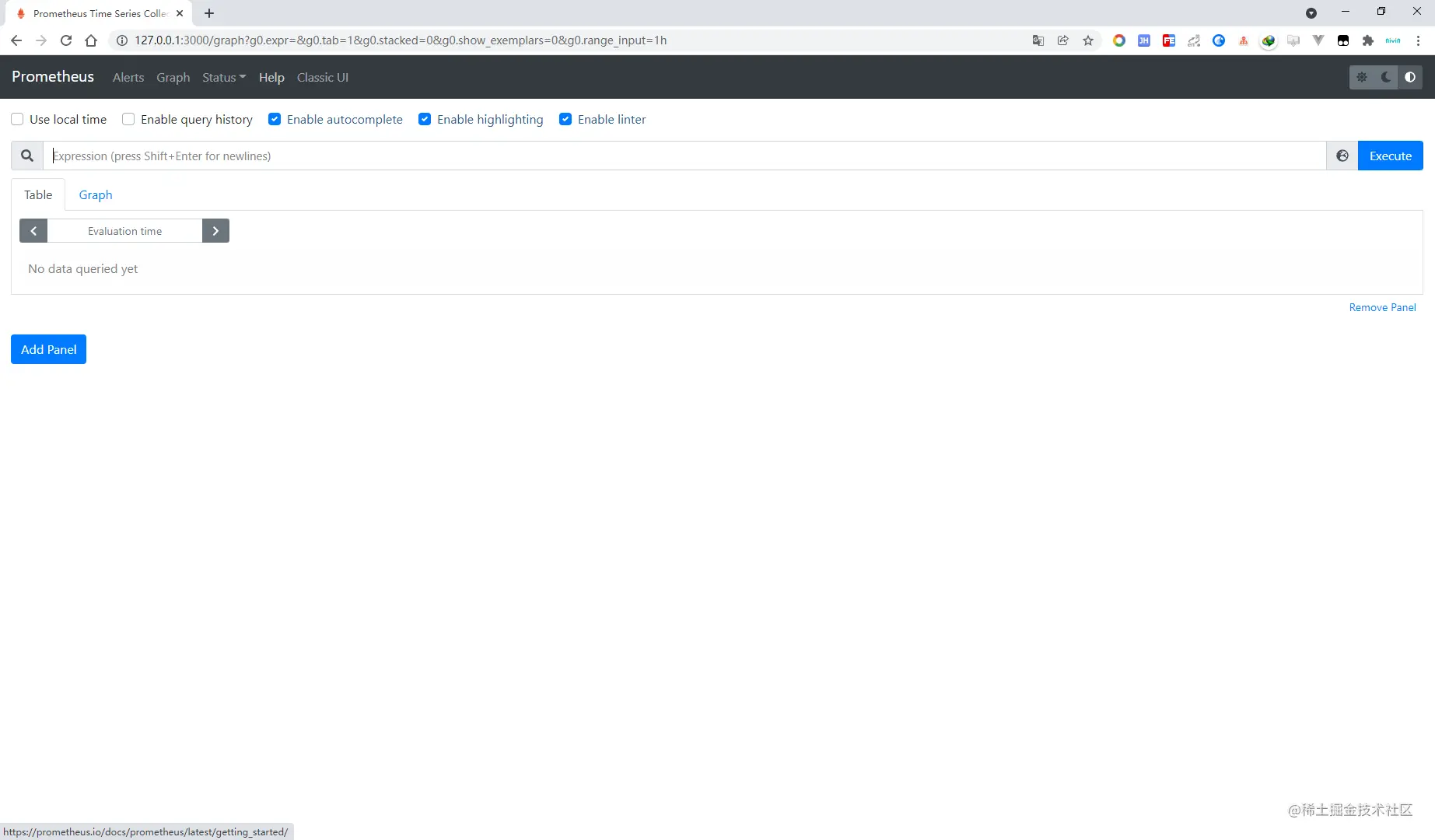
Task: Open the metrics explorer globe icon
Action: pyautogui.click(x=1342, y=156)
